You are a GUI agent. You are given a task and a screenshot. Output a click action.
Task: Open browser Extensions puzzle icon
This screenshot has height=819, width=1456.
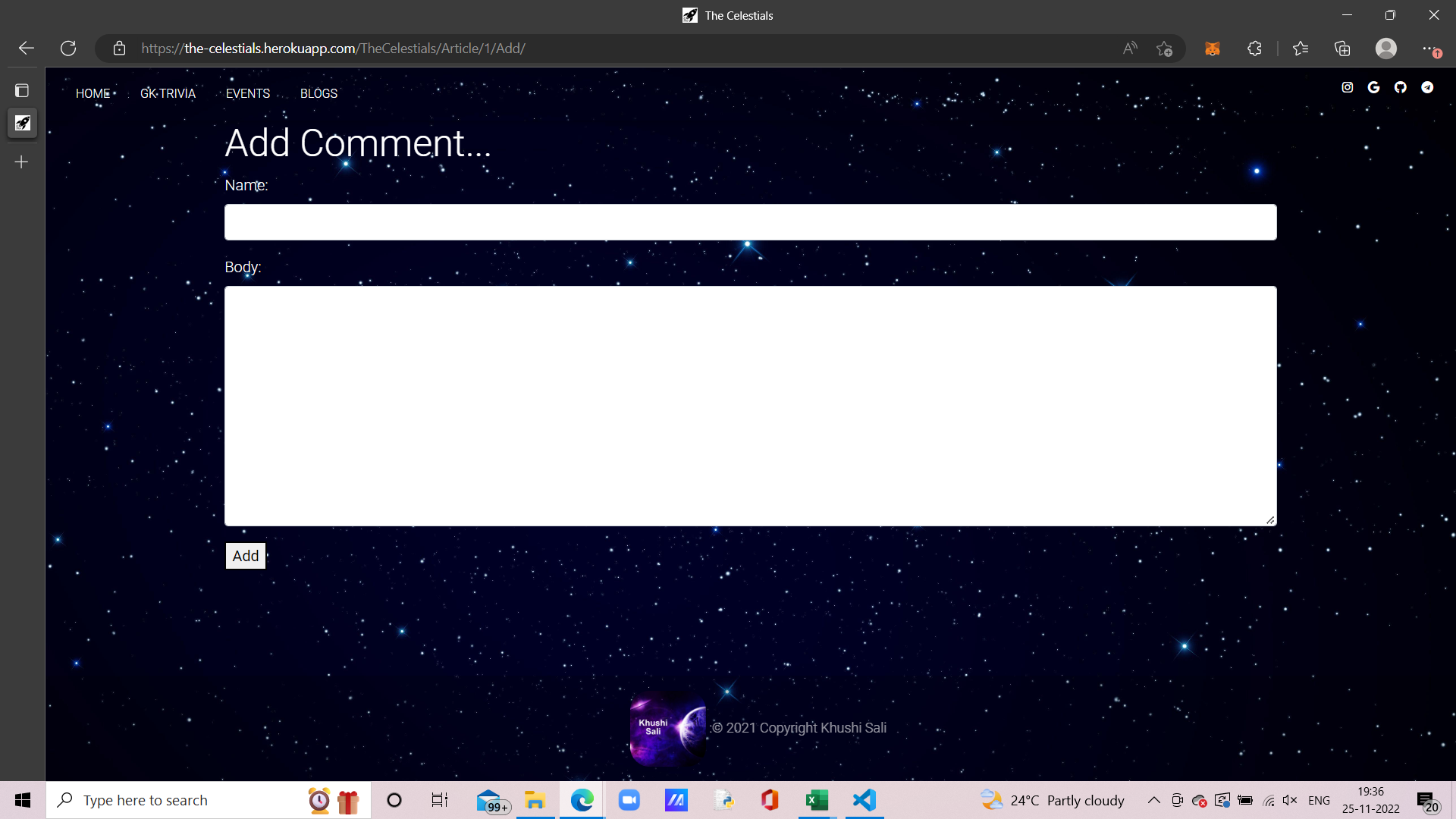click(x=1254, y=49)
